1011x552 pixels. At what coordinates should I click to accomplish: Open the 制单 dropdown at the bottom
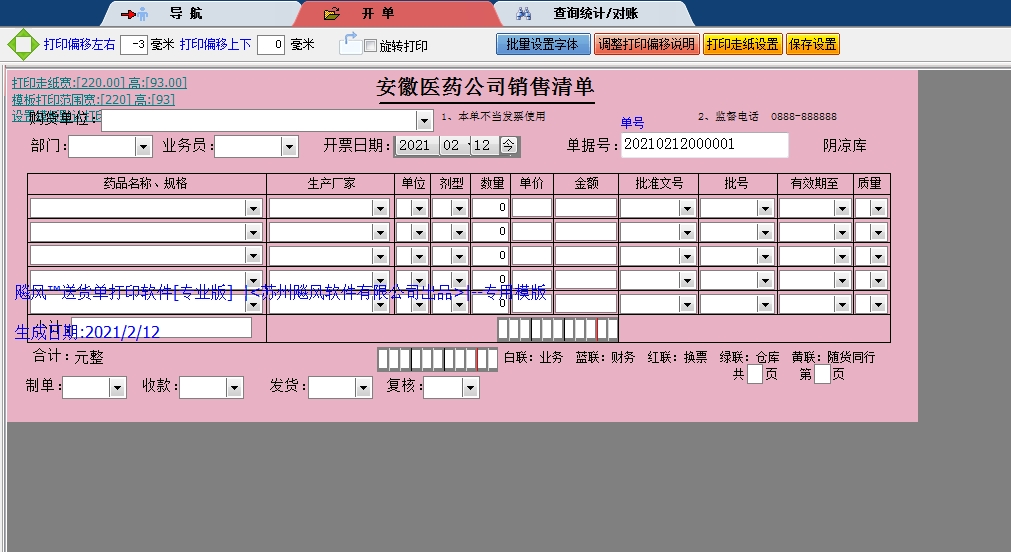[x=117, y=388]
